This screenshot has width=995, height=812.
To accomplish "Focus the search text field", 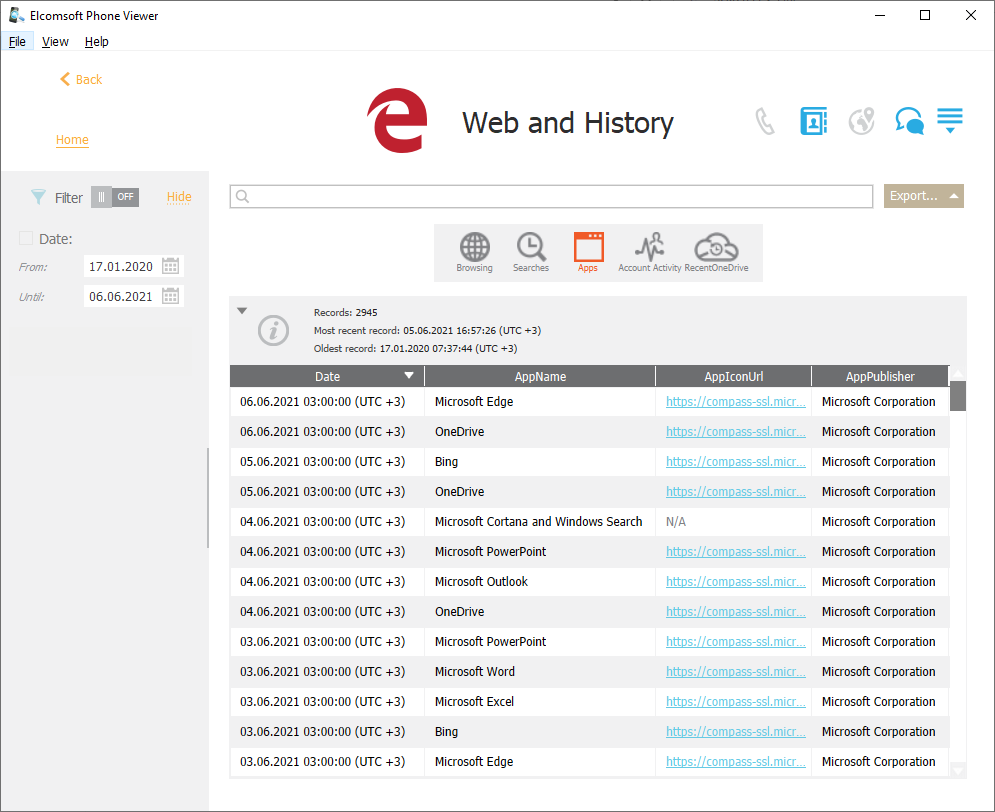I will pyautogui.click(x=551, y=197).
